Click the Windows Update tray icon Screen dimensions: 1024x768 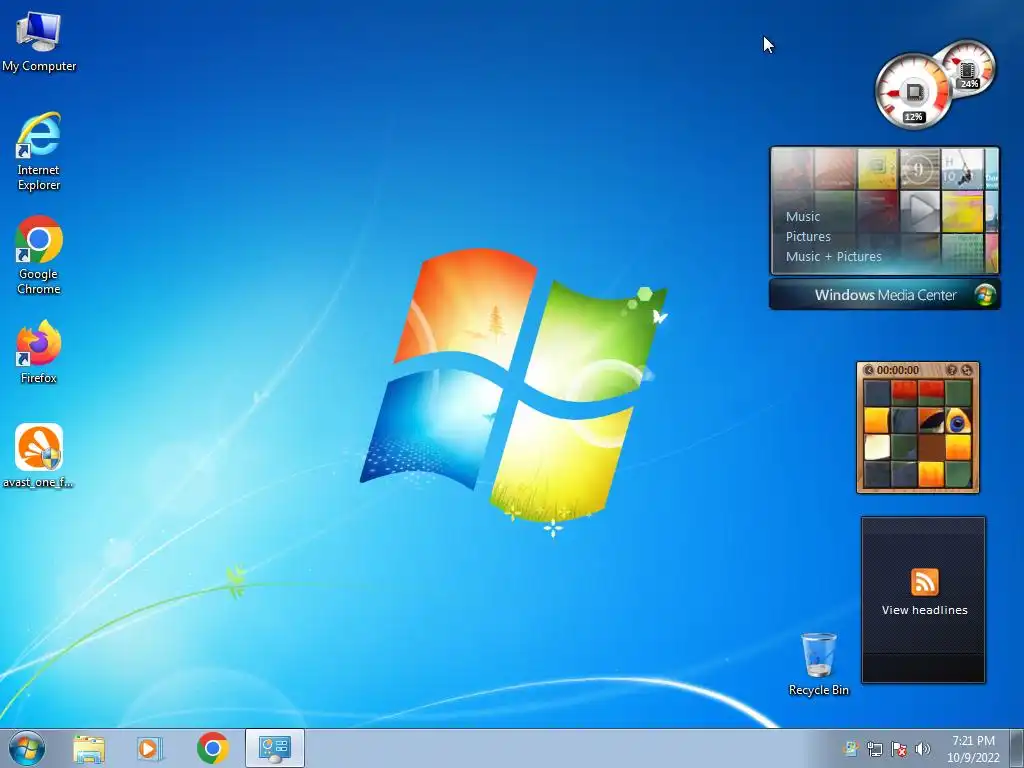pyautogui.click(x=850, y=749)
